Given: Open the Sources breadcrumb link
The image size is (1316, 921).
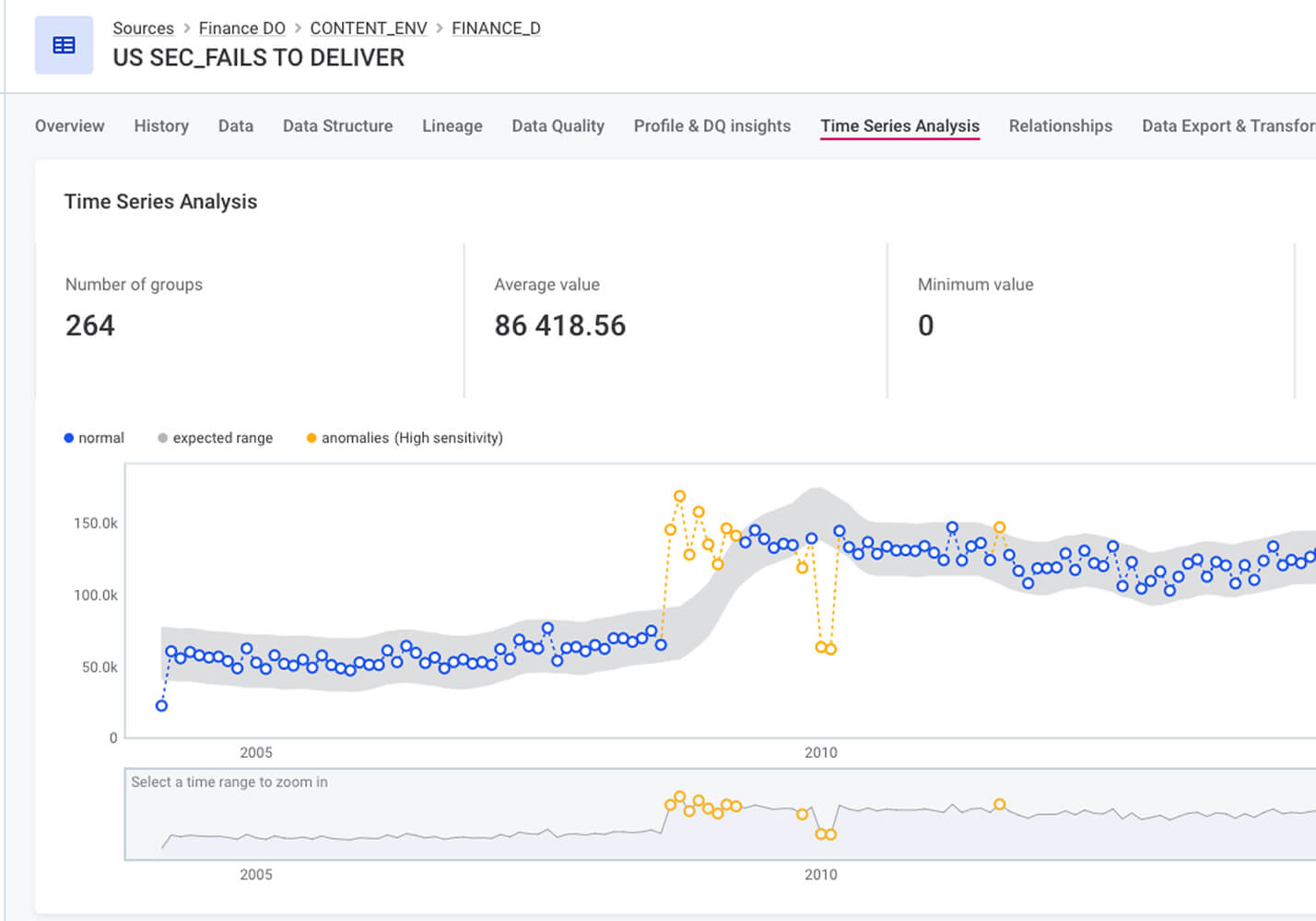Looking at the screenshot, I should [x=143, y=29].
